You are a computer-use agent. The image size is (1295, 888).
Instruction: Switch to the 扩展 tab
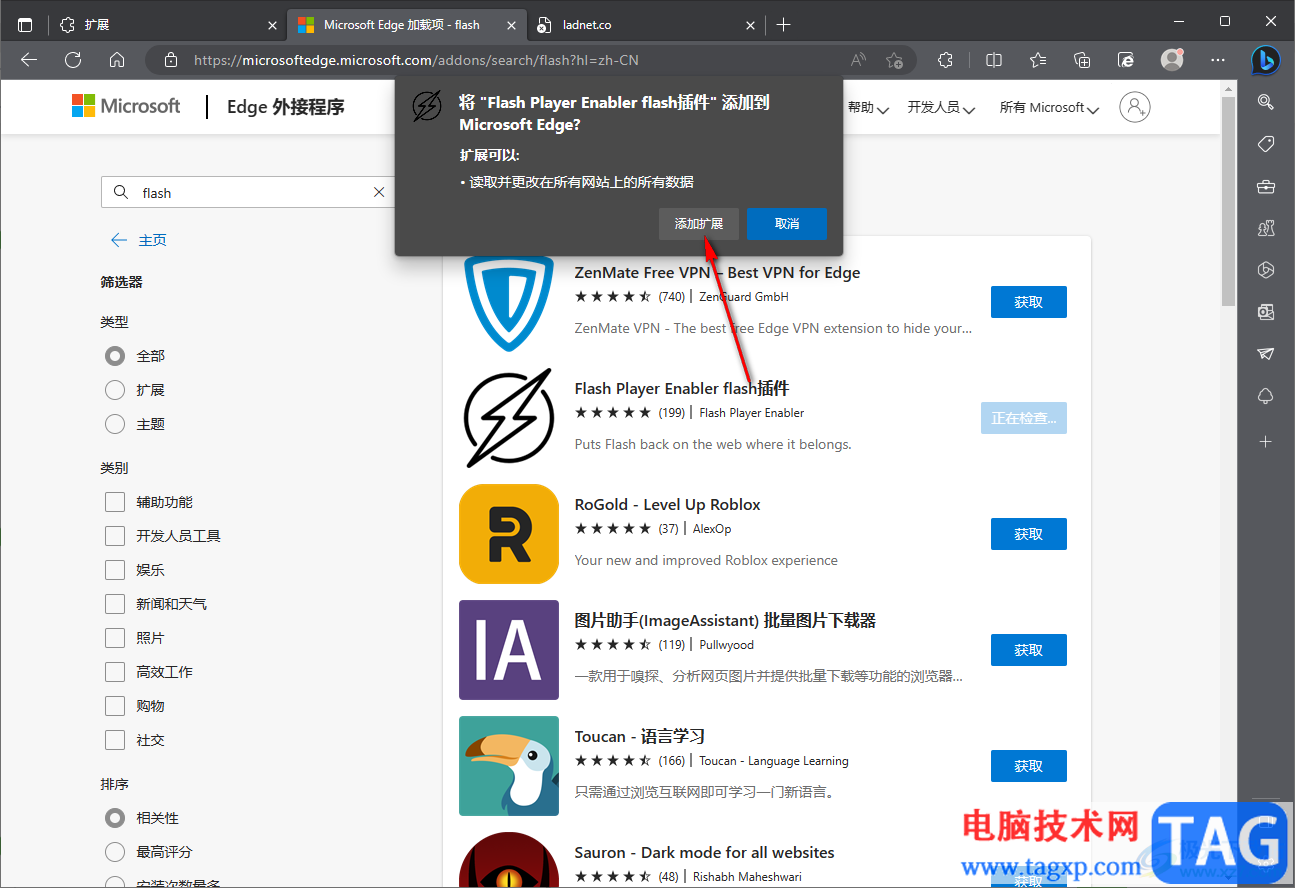pos(167,25)
